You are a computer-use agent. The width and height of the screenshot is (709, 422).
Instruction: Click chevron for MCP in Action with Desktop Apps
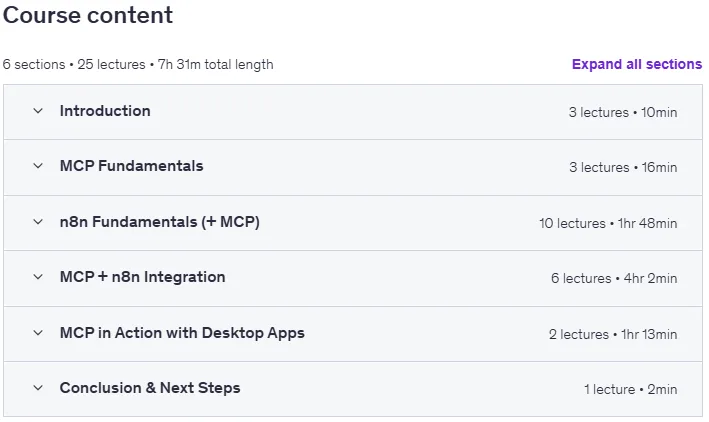(38, 333)
